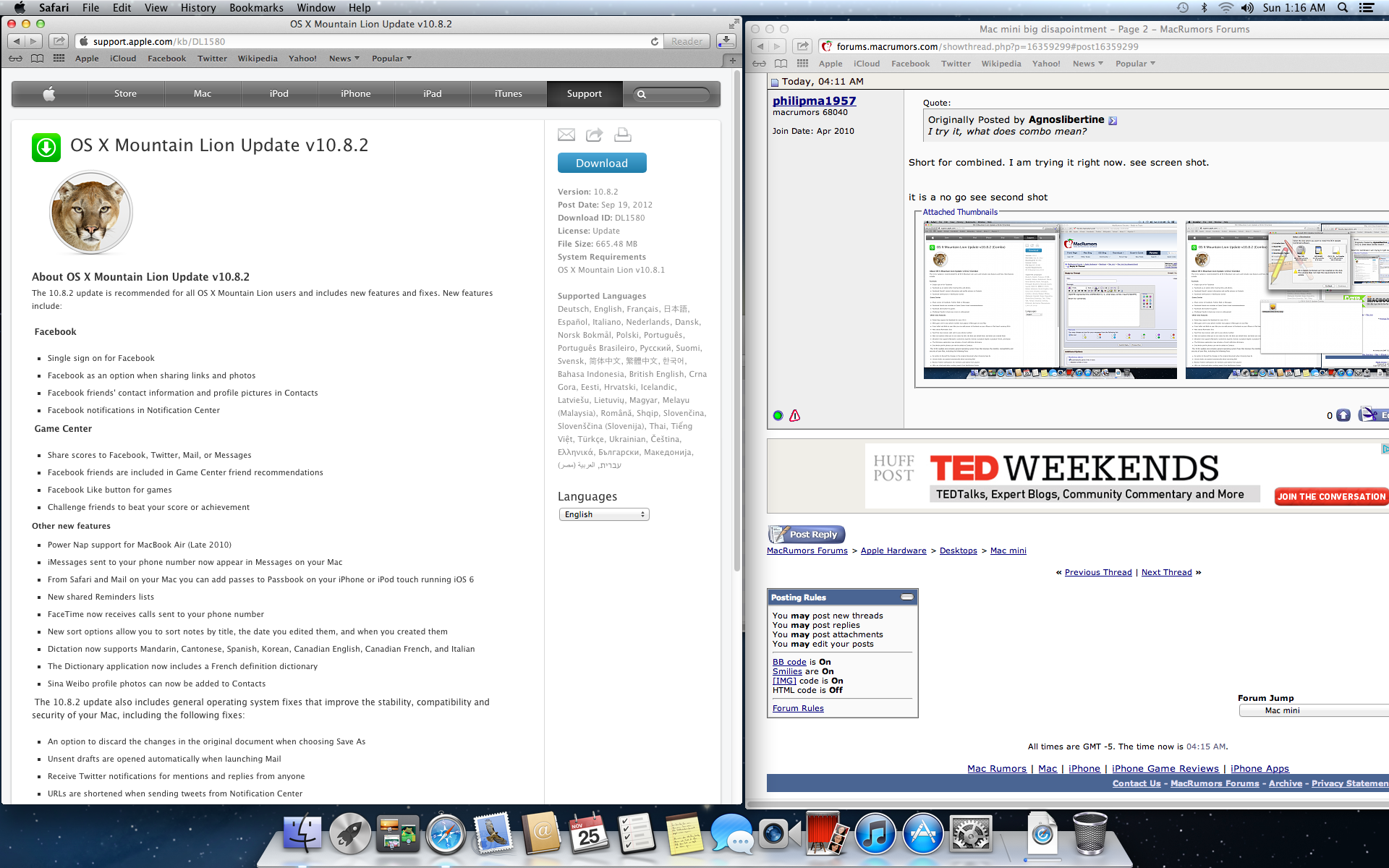Image resolution: width=1389 pixels, height=868 pixels.
Task: Click the Safari downloads arrow icon
Action: [x=726, y=41]
